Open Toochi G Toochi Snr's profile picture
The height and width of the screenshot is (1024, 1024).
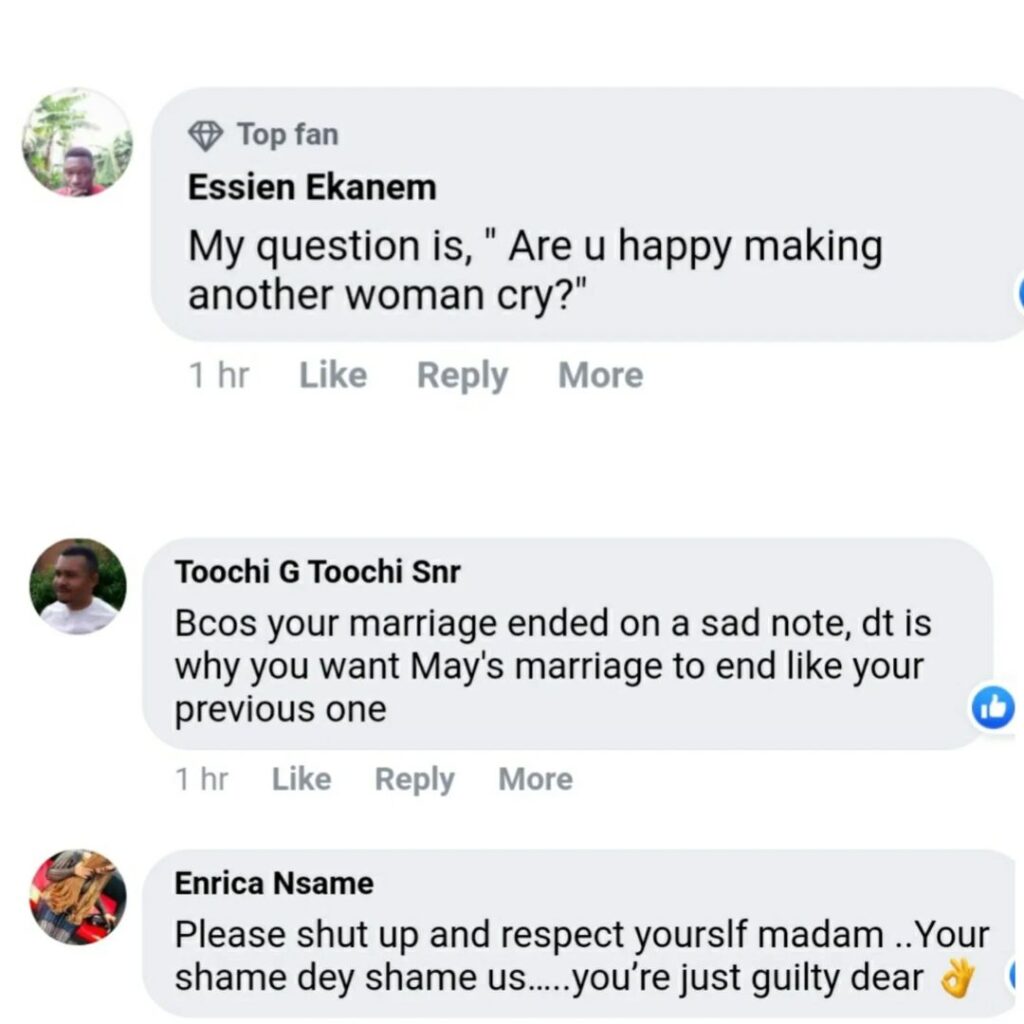[x=78, y=587]
